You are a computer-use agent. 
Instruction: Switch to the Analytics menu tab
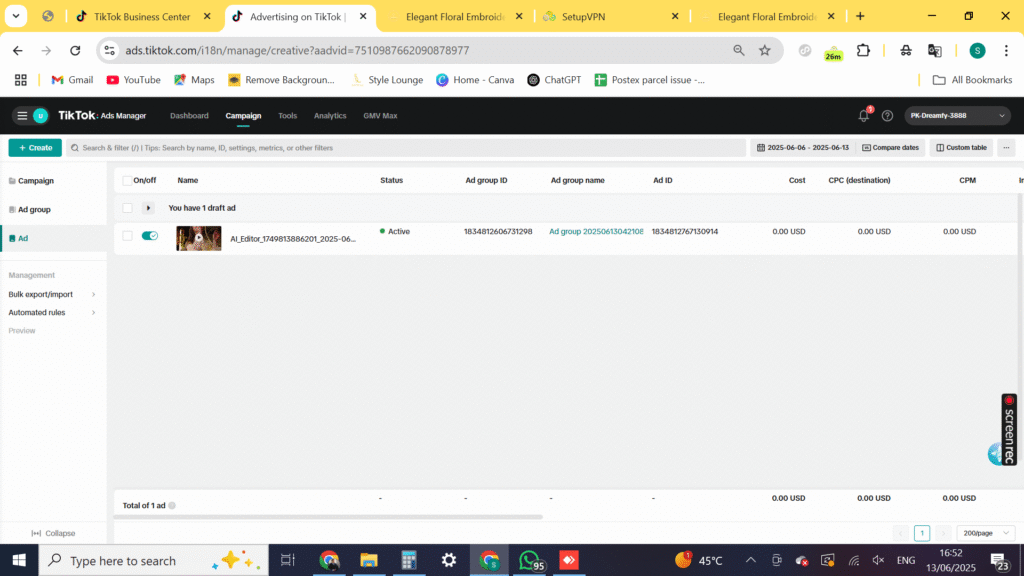tap(330, 116)
